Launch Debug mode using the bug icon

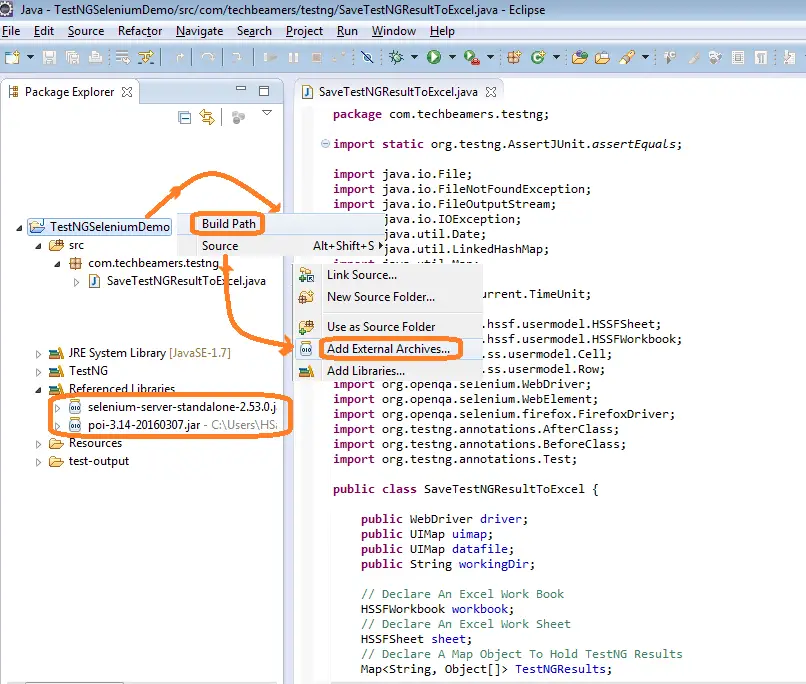[397, 58]
